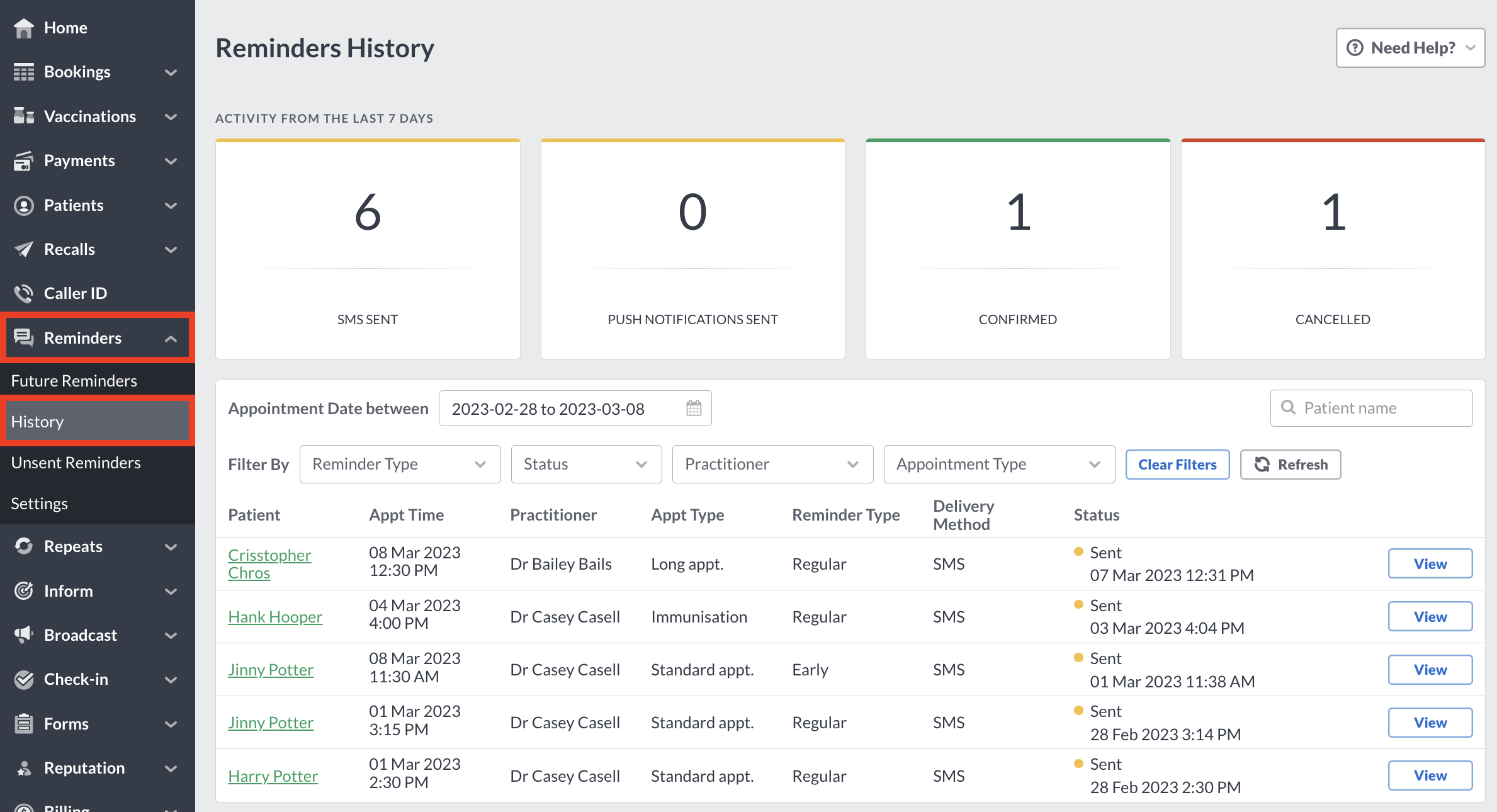
Task: Click the Vaccinations vials icon
Action: (x=24, y=116)
